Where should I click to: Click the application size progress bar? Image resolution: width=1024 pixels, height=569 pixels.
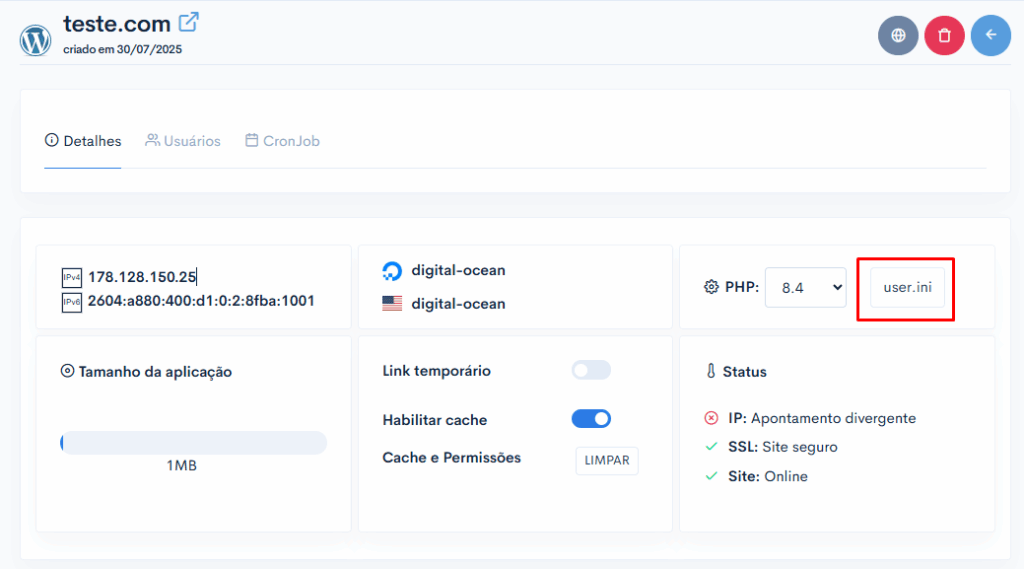pos(193,443)
